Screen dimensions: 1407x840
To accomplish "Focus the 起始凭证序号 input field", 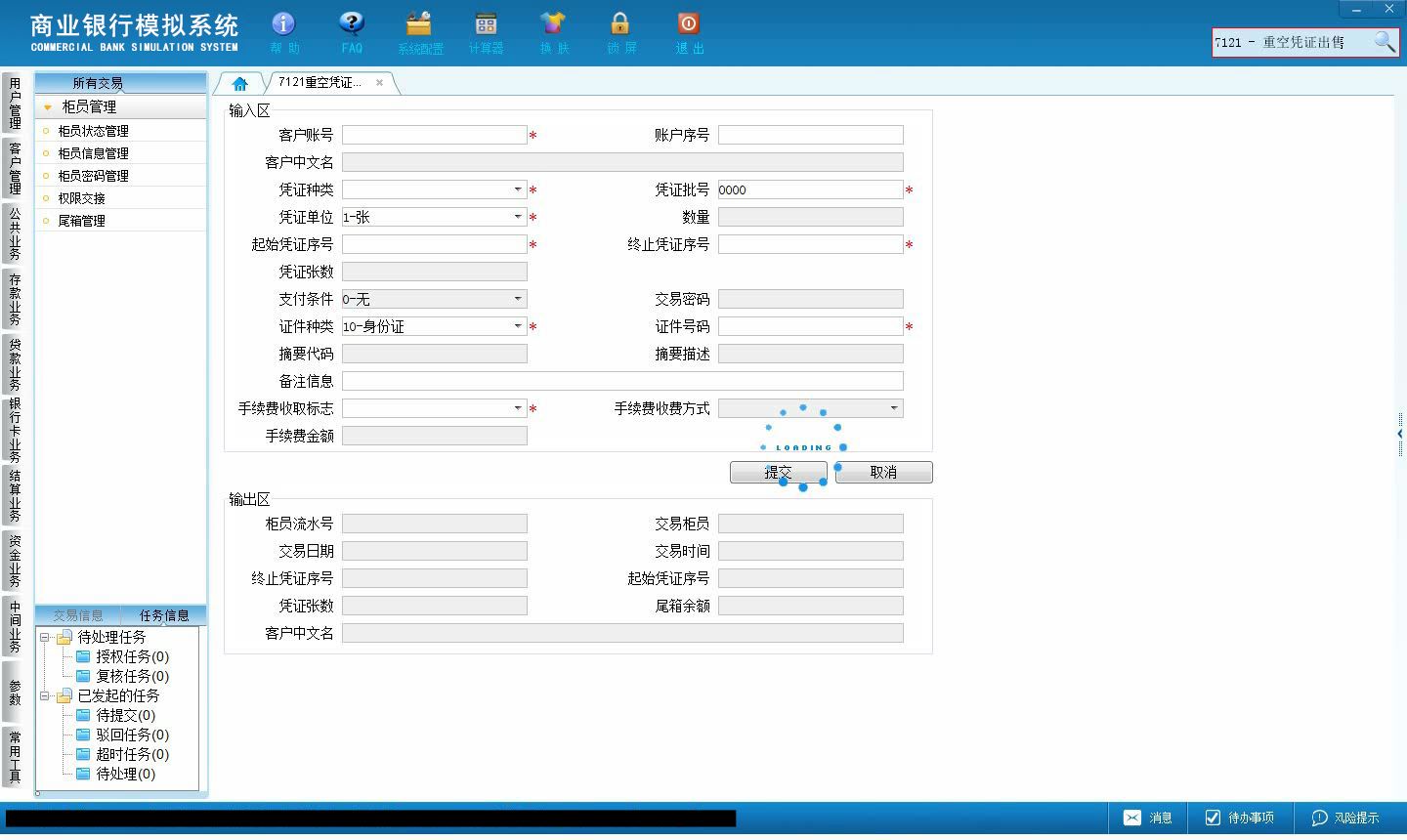I will [435, 244].
